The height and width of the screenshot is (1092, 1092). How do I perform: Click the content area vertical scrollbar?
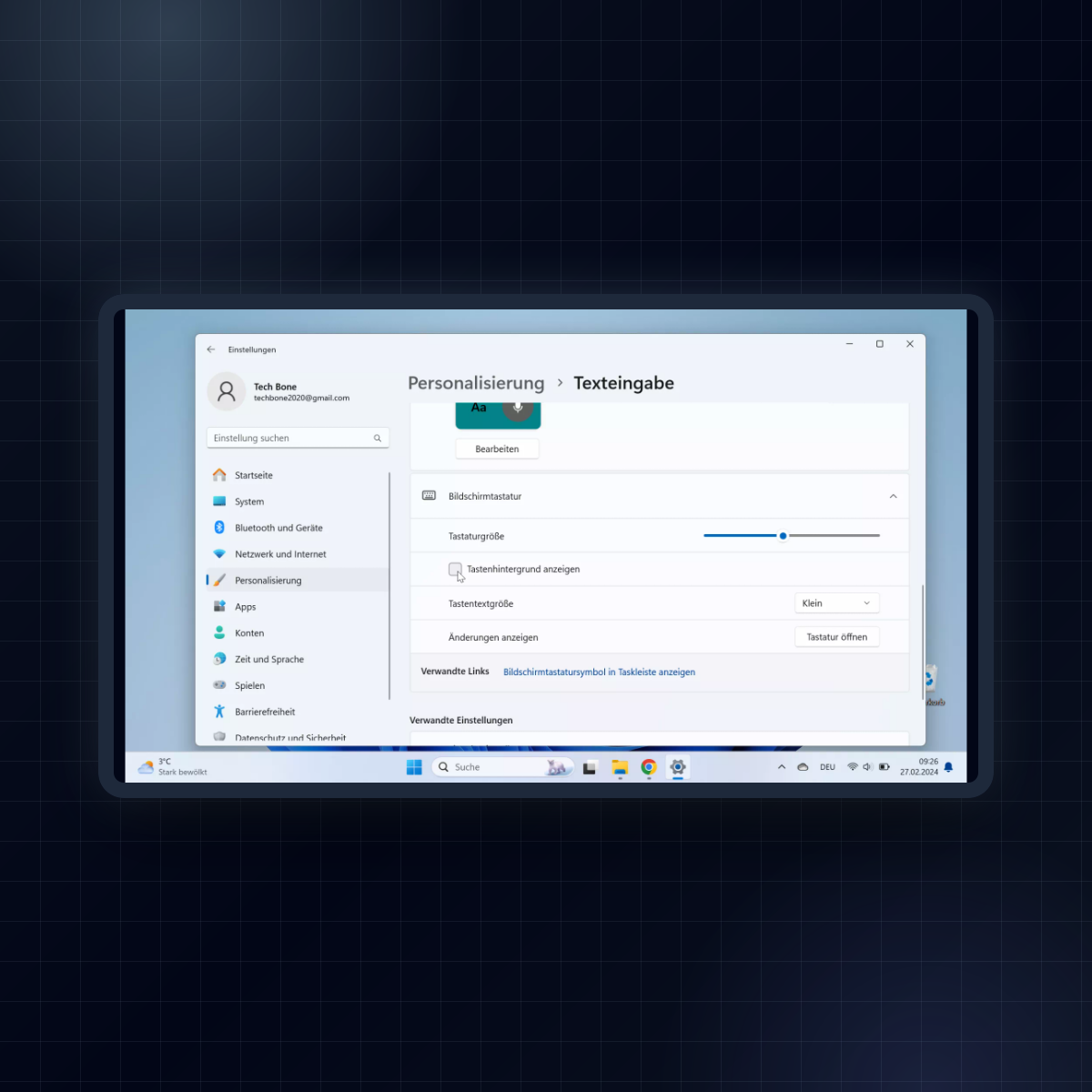tap(923, 642)
